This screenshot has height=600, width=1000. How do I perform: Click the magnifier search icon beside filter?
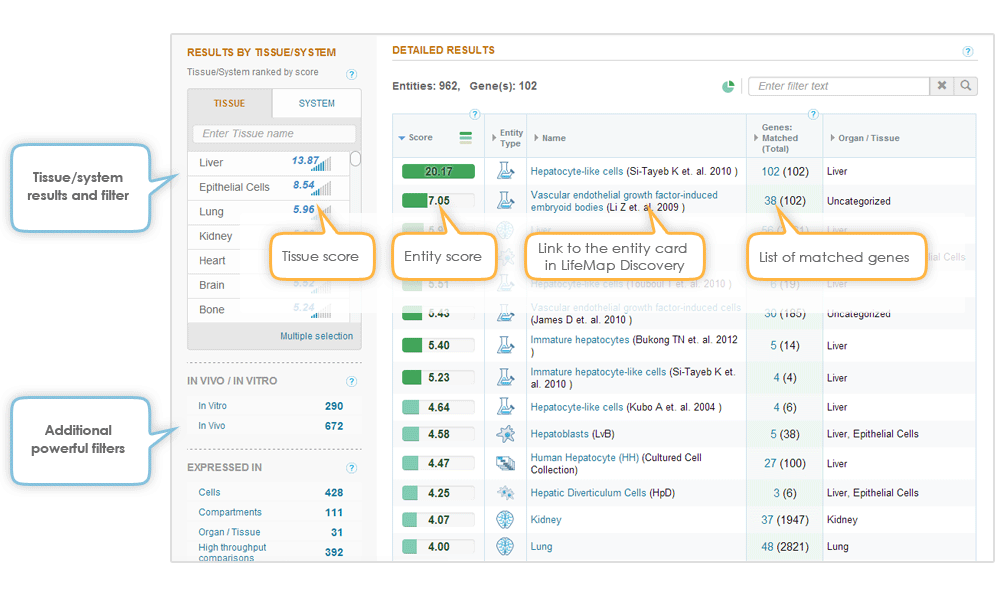tap(966, 86)
